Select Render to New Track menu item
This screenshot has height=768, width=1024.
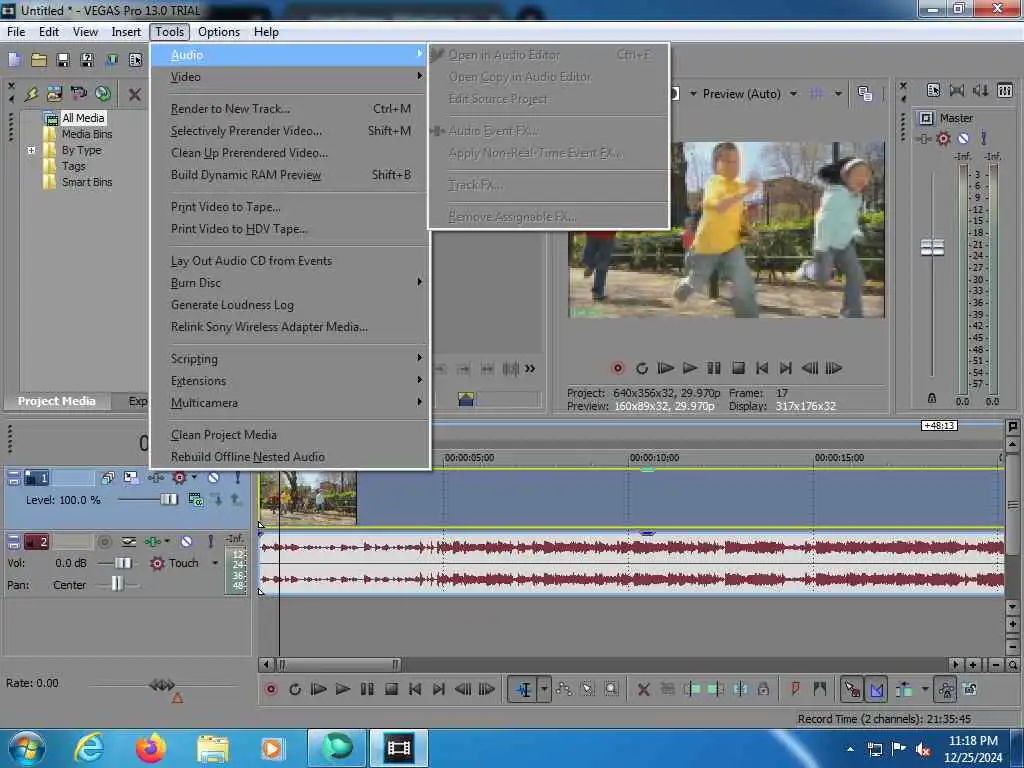pyautogui.click(x=290, y=109)
